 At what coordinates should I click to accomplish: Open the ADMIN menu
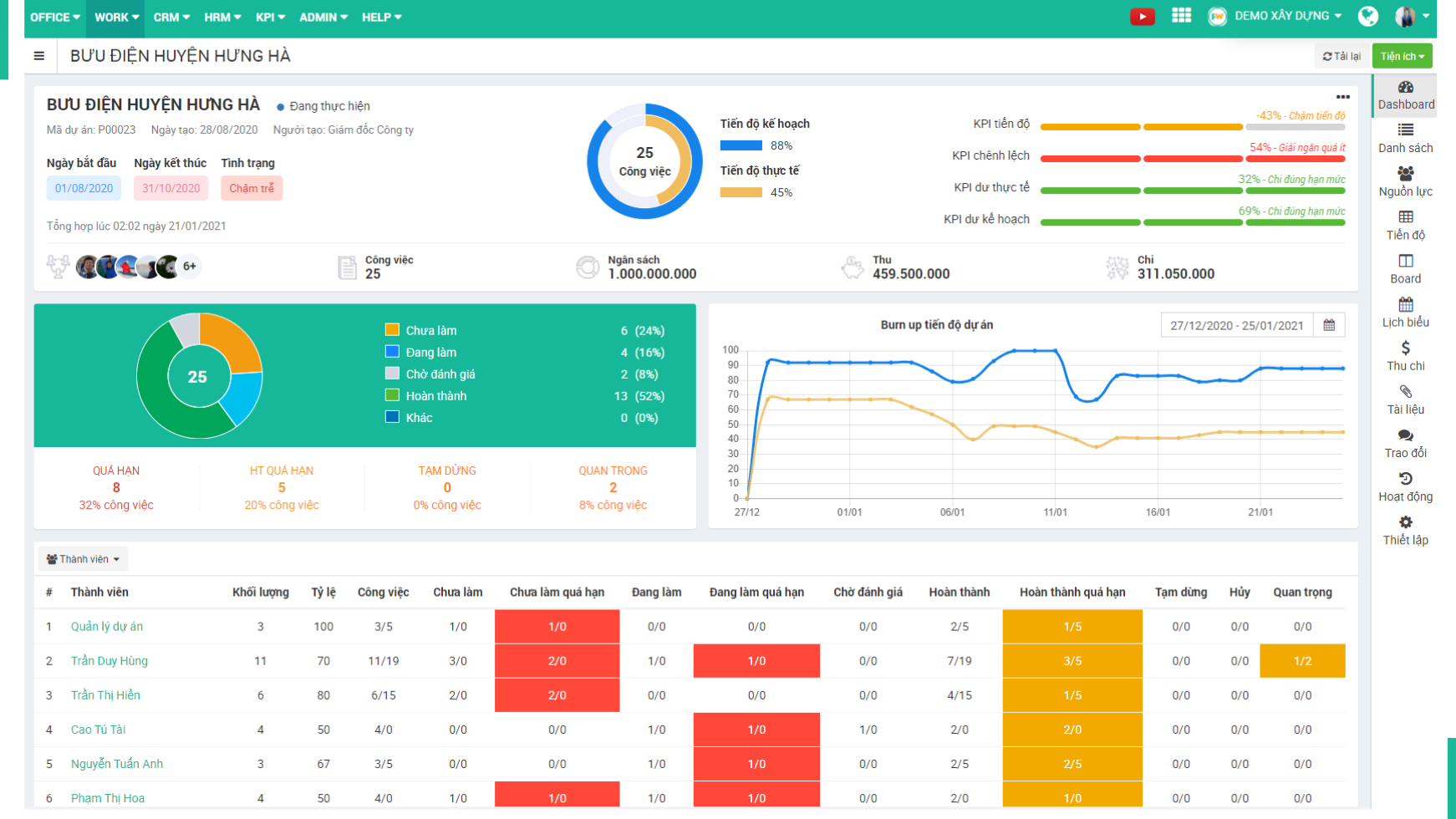click(x=323, y=17)
